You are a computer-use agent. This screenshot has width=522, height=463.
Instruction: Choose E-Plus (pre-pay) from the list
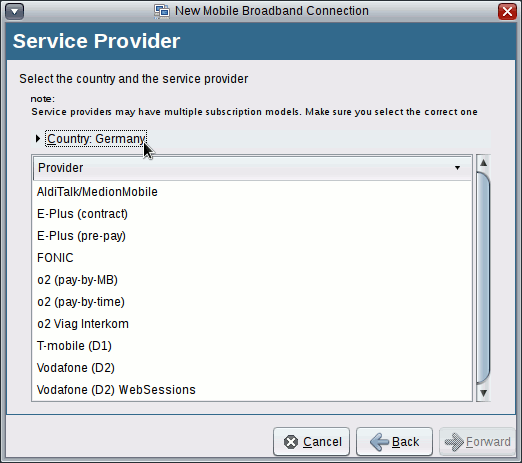tap(252, 236)
